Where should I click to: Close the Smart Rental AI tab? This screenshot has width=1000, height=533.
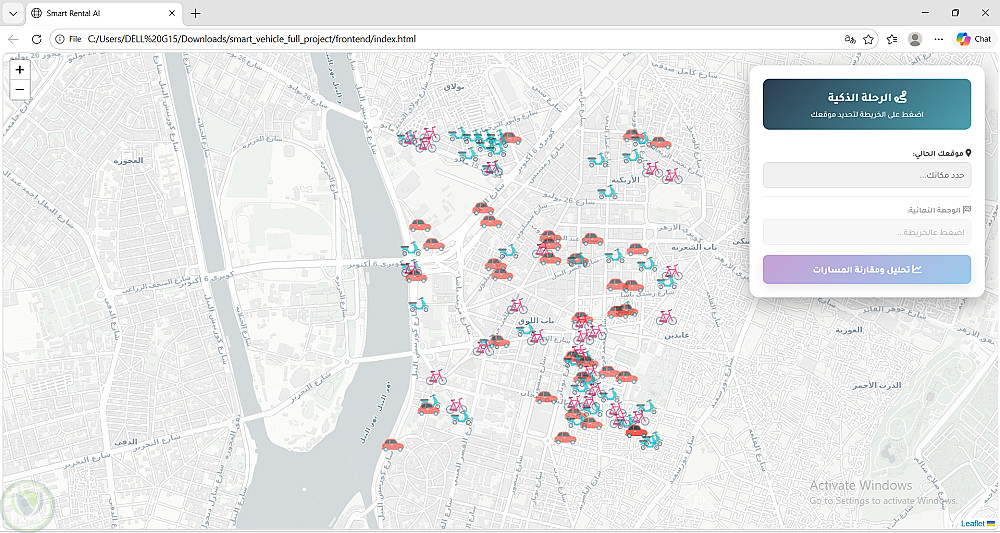tap(172, 13)
